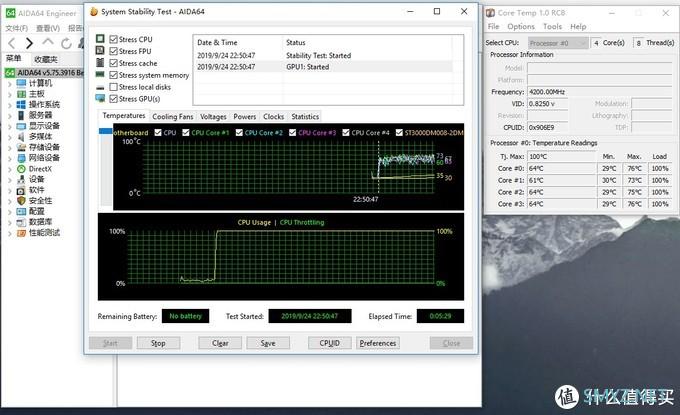This screenshot has height=415, width=680.
Task: Select the 安全性 shield icon in tree
Action: coord(21,200)
